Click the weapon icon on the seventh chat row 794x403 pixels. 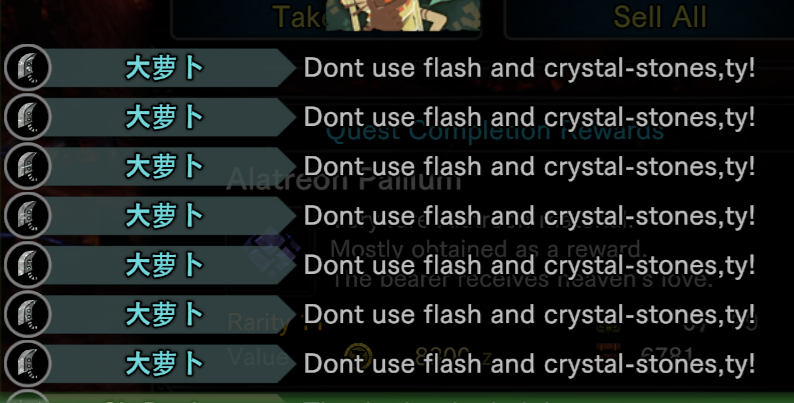coord(28,364)
